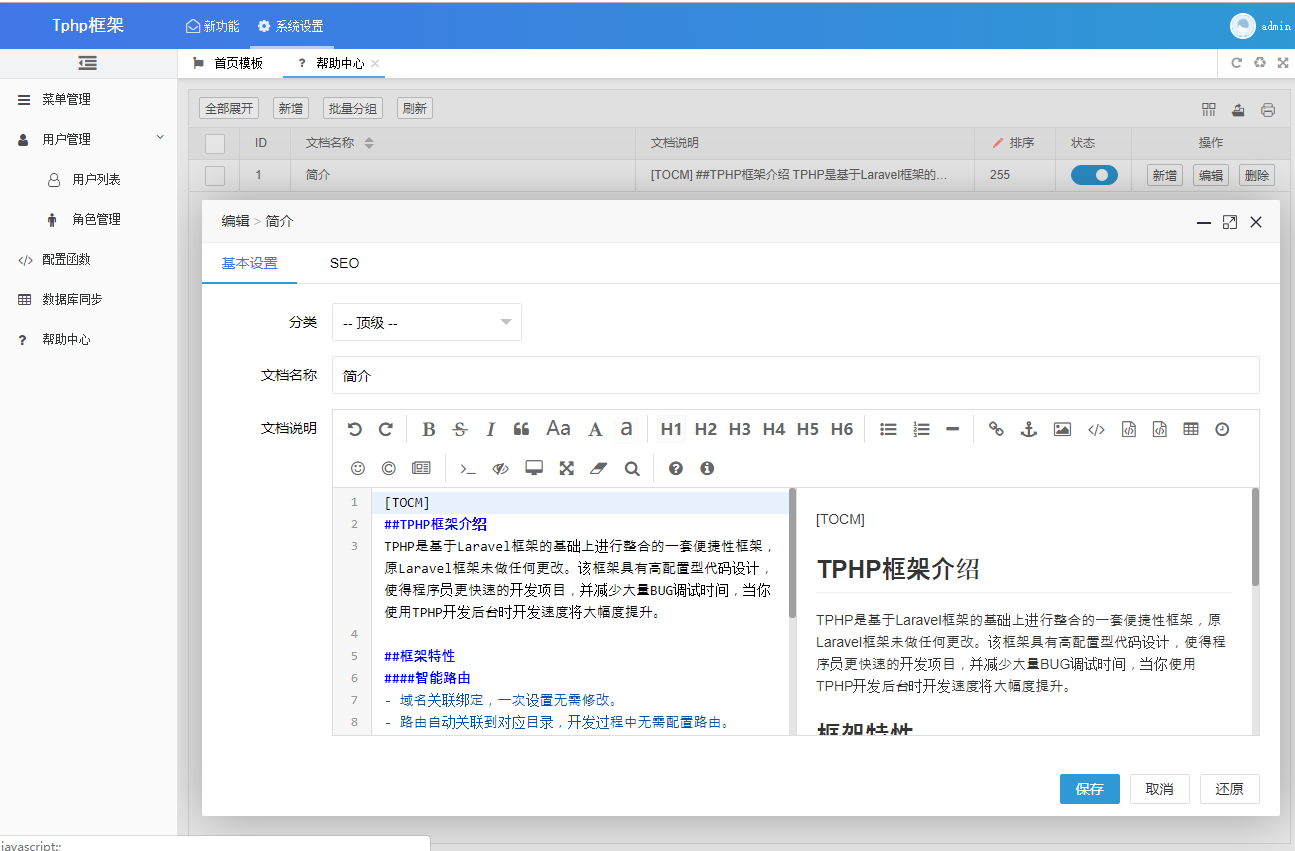Insert unordered bullet list
The height and width of the screenshot is (851, 1295).
[x=888, y=429]
